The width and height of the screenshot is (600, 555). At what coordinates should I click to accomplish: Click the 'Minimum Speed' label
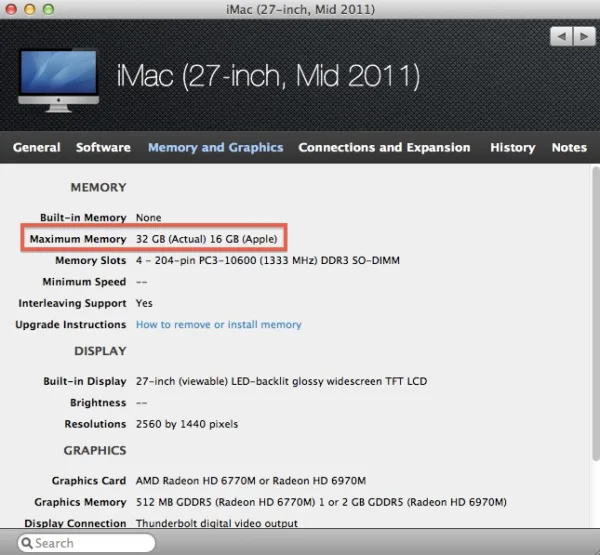(84, 282)
